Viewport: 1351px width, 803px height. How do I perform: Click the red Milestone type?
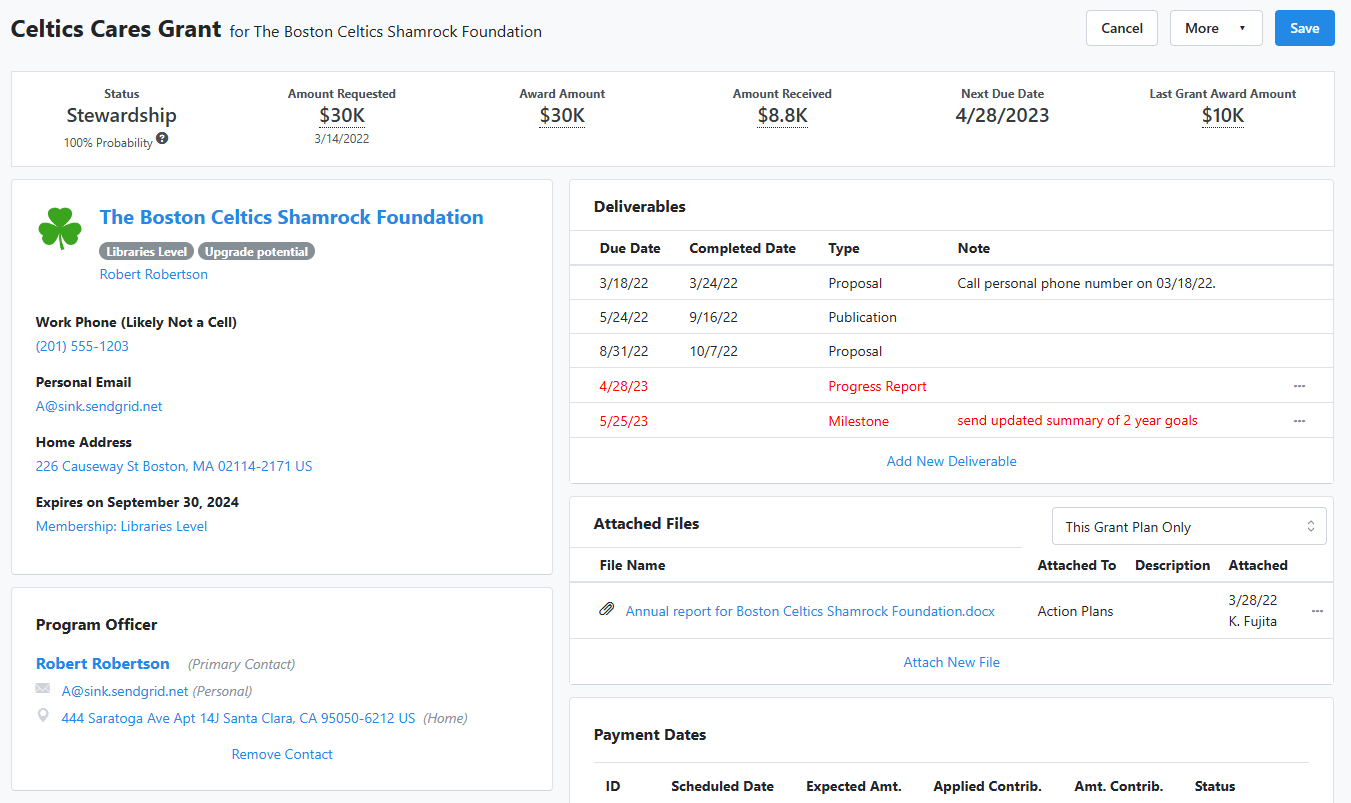(858, 421)
